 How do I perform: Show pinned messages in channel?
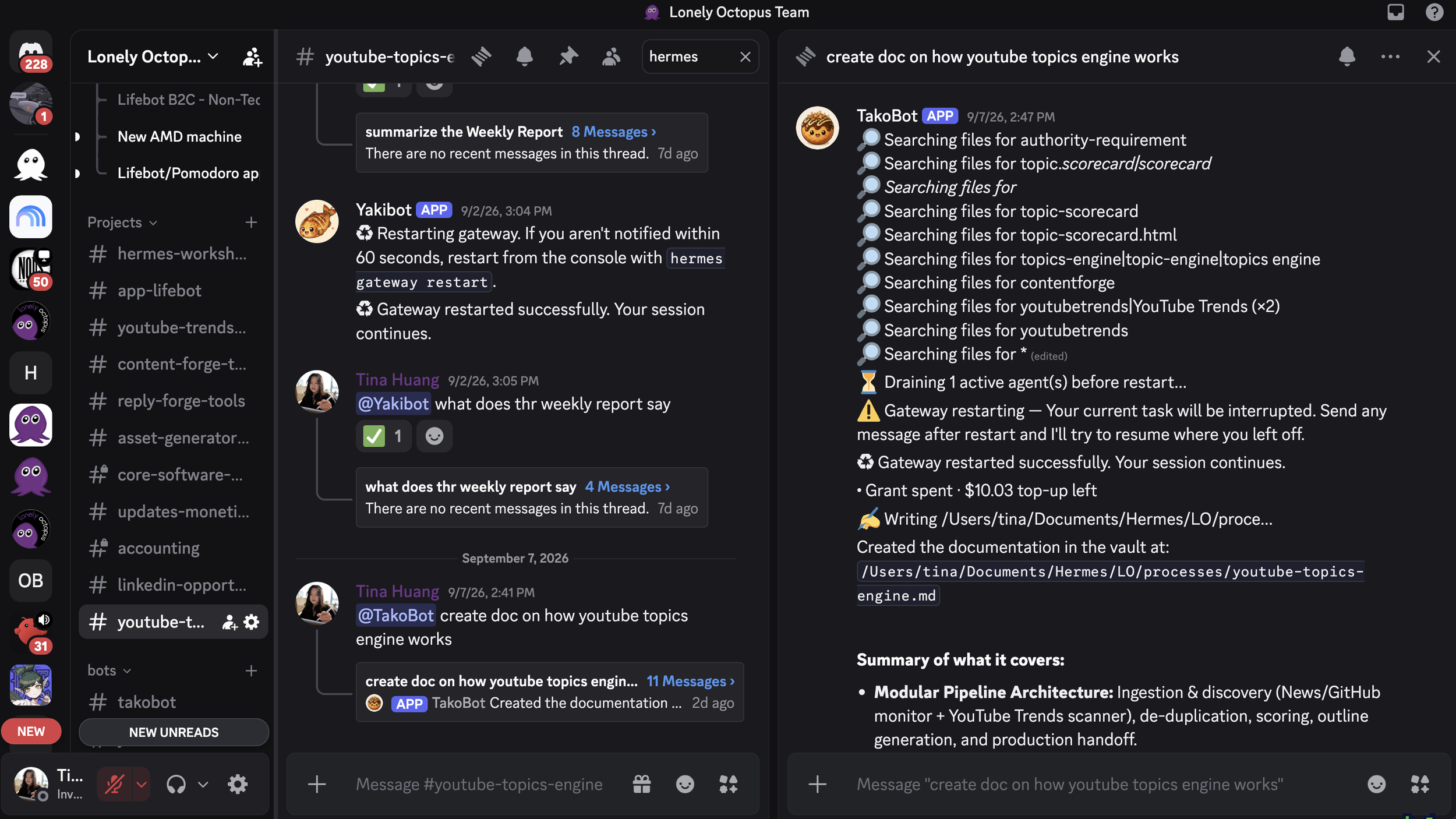[568, 57]
